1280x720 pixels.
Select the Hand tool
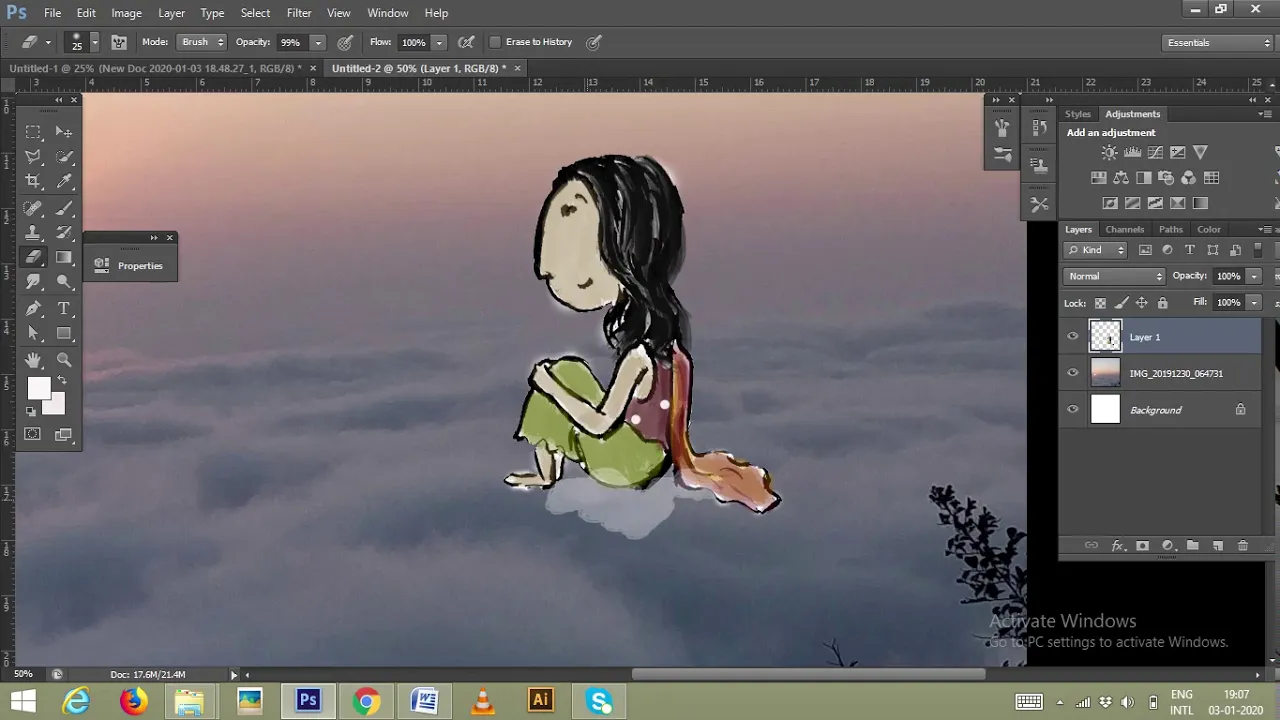[33, 360]
